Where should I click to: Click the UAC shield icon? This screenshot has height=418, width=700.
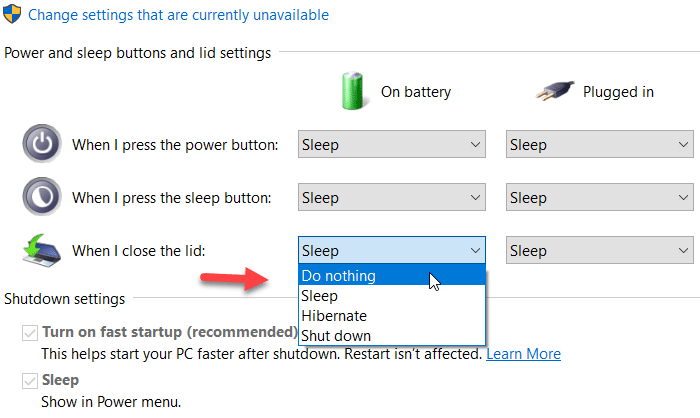[13, 15]
